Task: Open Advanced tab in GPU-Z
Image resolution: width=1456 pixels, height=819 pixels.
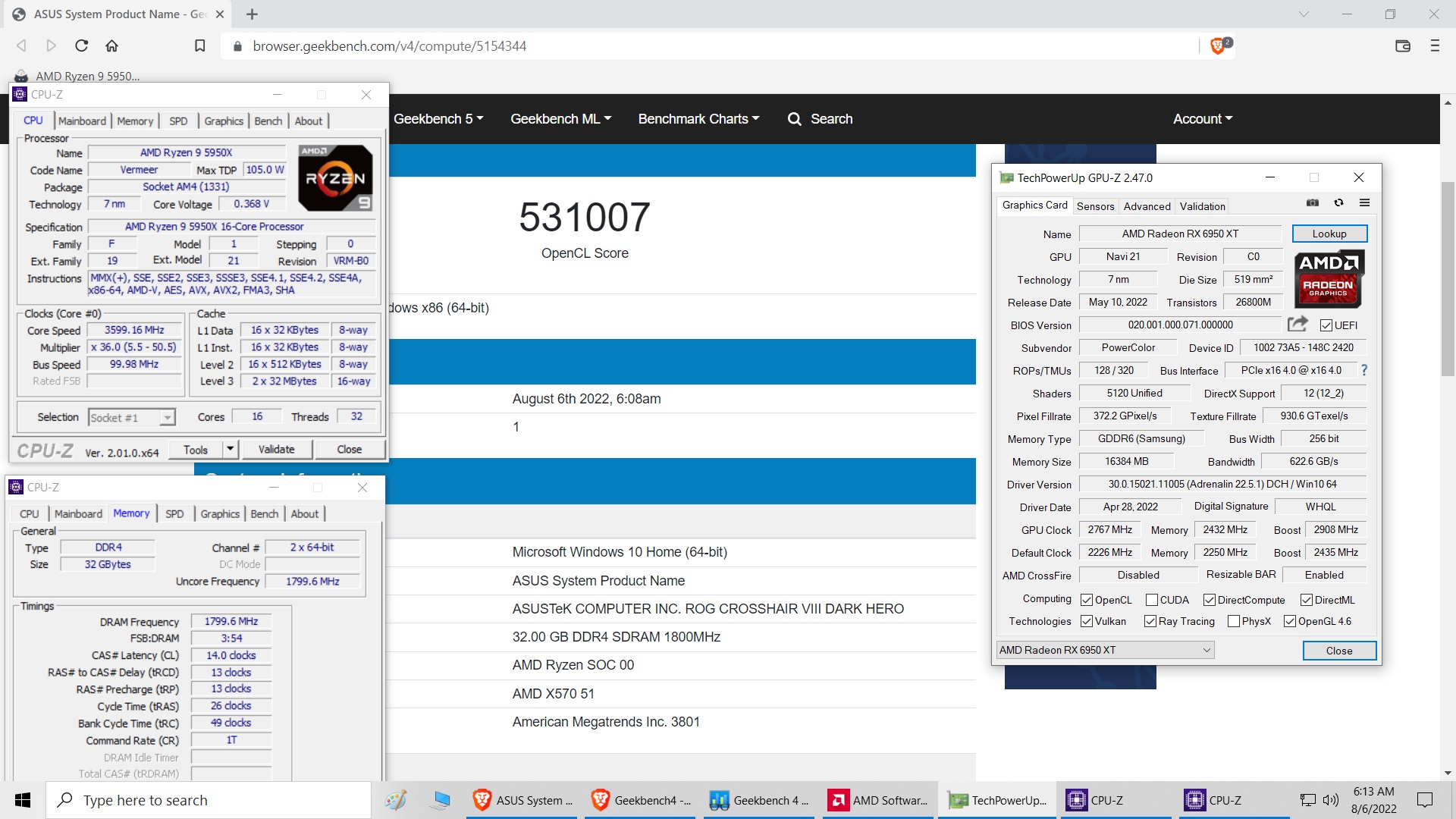Action: [x=1147, y=206]
